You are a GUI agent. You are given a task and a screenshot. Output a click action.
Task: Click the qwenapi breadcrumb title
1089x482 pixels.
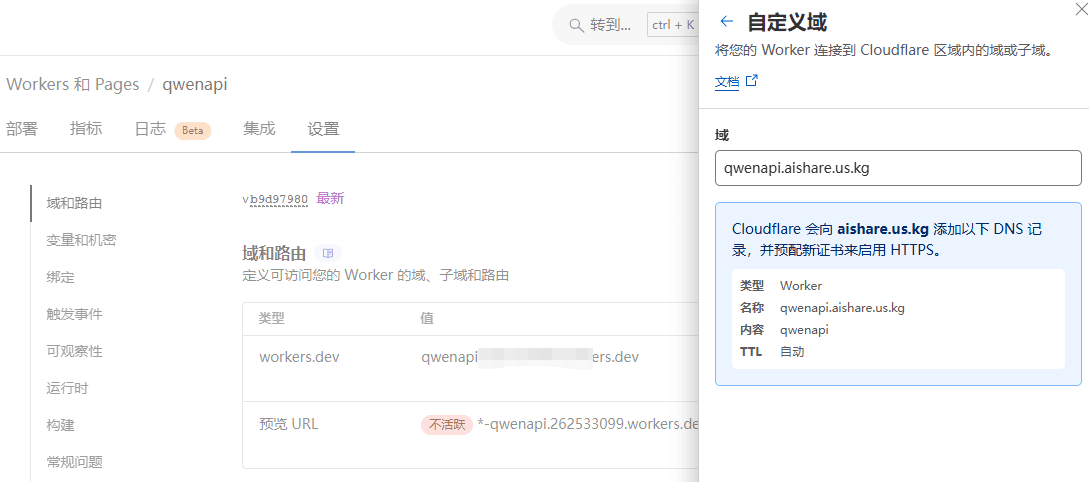click(x=194, y=85)
